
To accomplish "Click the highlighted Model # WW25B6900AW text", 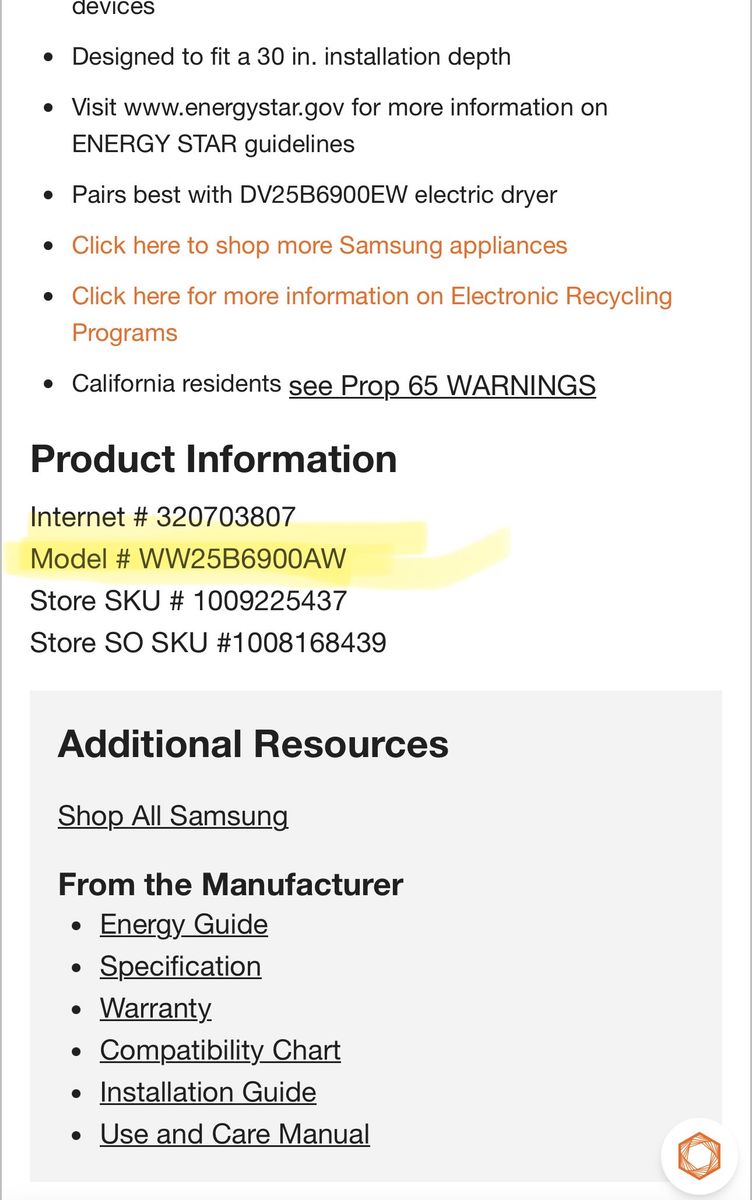I will tap(188, 558).
